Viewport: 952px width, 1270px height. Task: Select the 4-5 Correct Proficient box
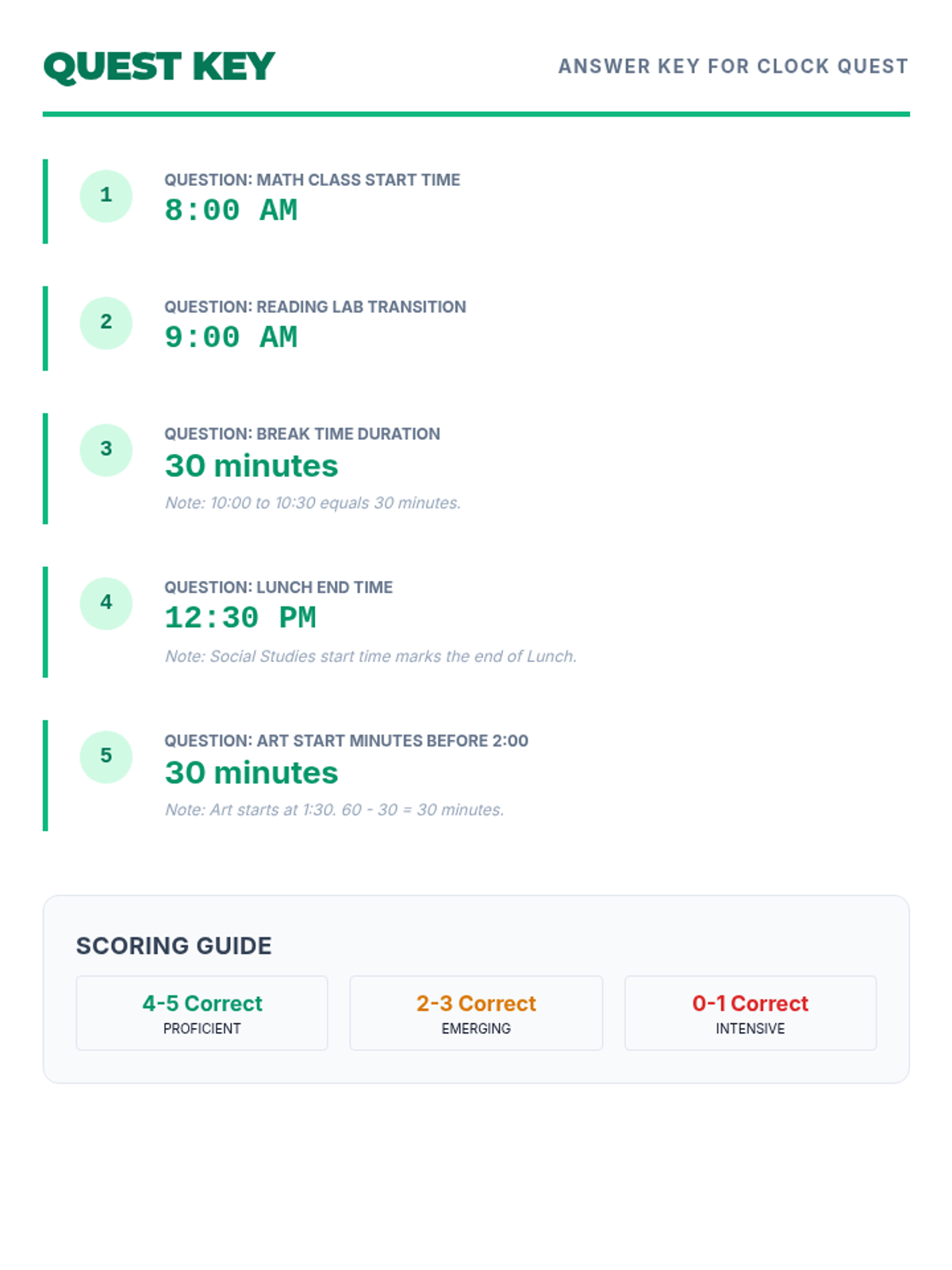click(x=202, y=1013)
